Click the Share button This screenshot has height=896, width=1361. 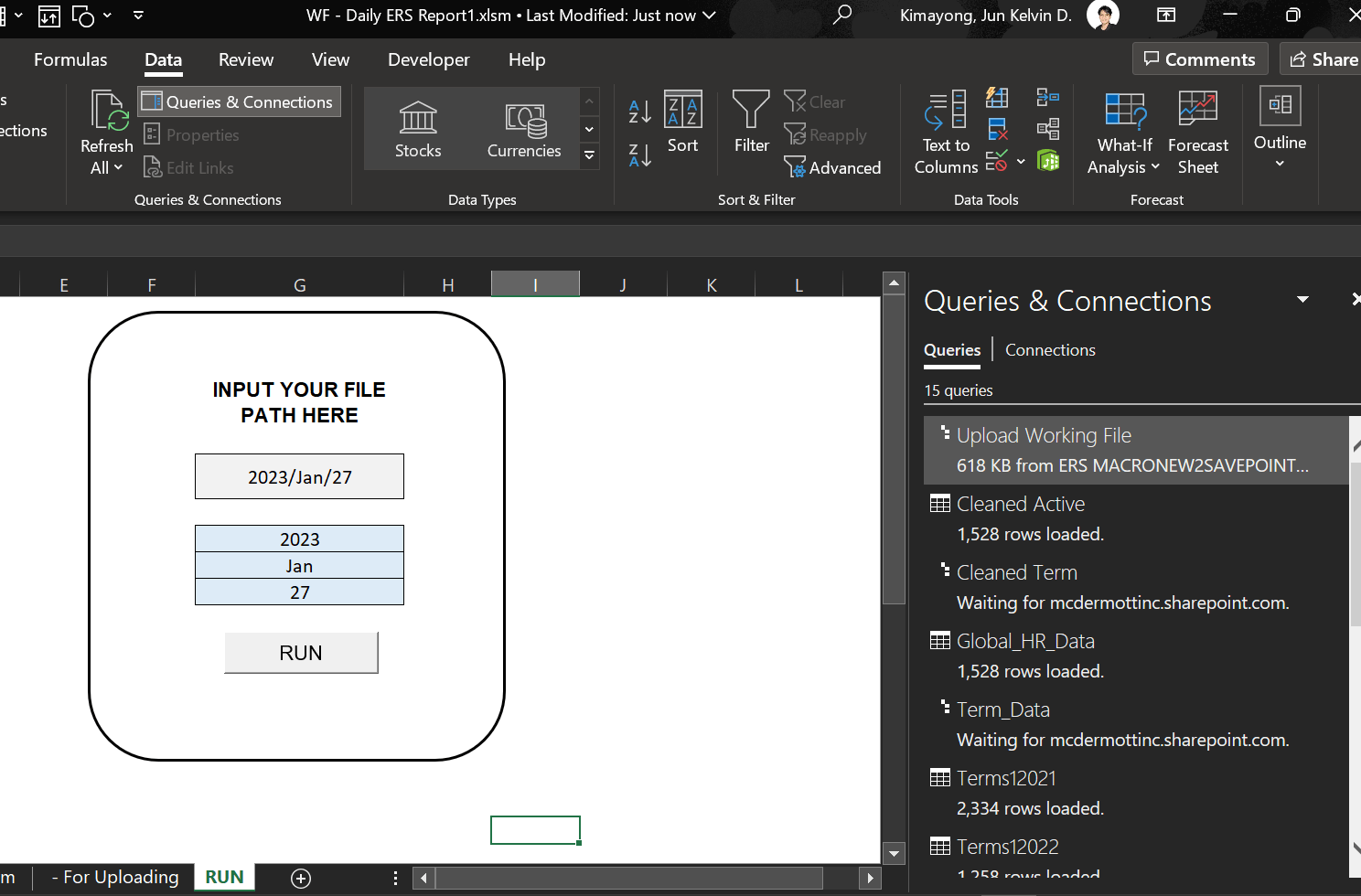click(1322, 59)
